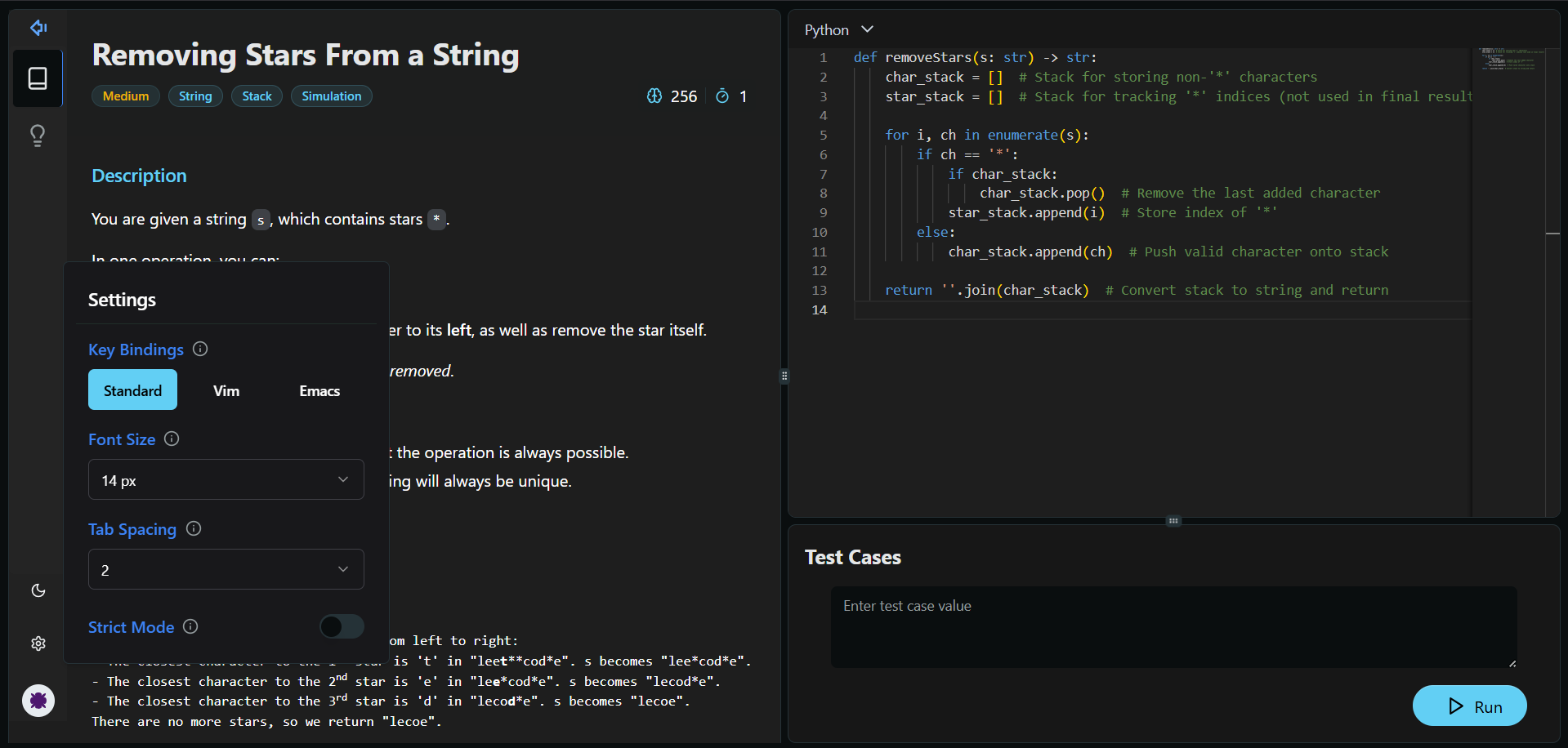Click the String topic tag
Viewport: 1568px width, 748px height.
pos(195,96)
